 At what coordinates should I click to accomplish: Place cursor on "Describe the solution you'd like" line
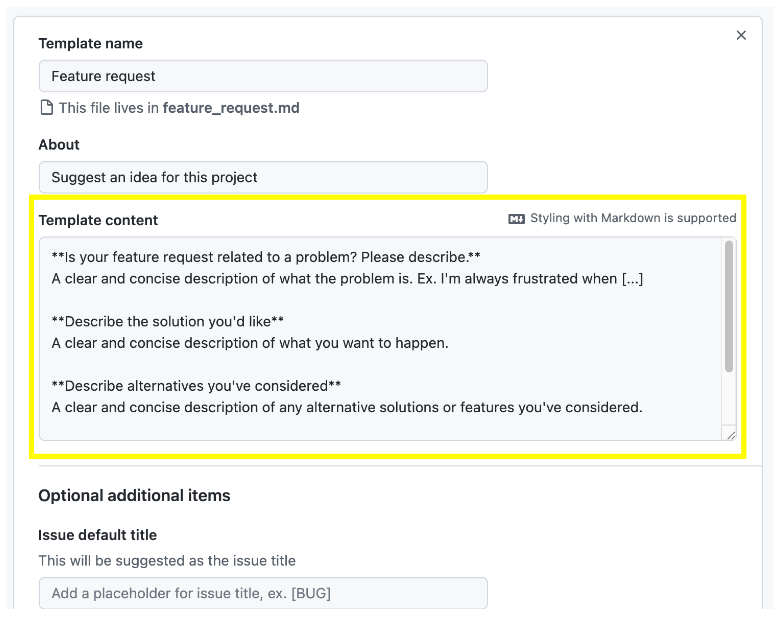click(167, 321)
